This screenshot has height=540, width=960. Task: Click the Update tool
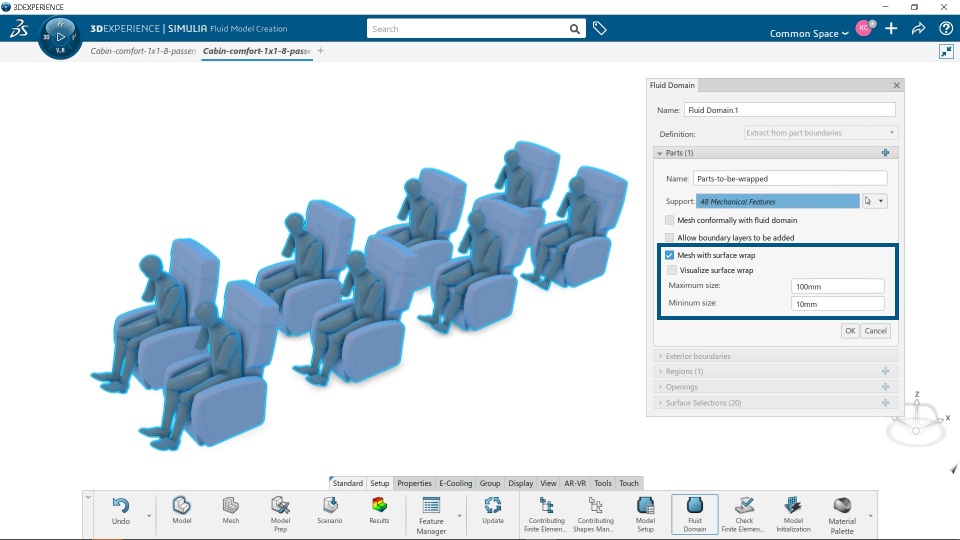pos(492,511)
